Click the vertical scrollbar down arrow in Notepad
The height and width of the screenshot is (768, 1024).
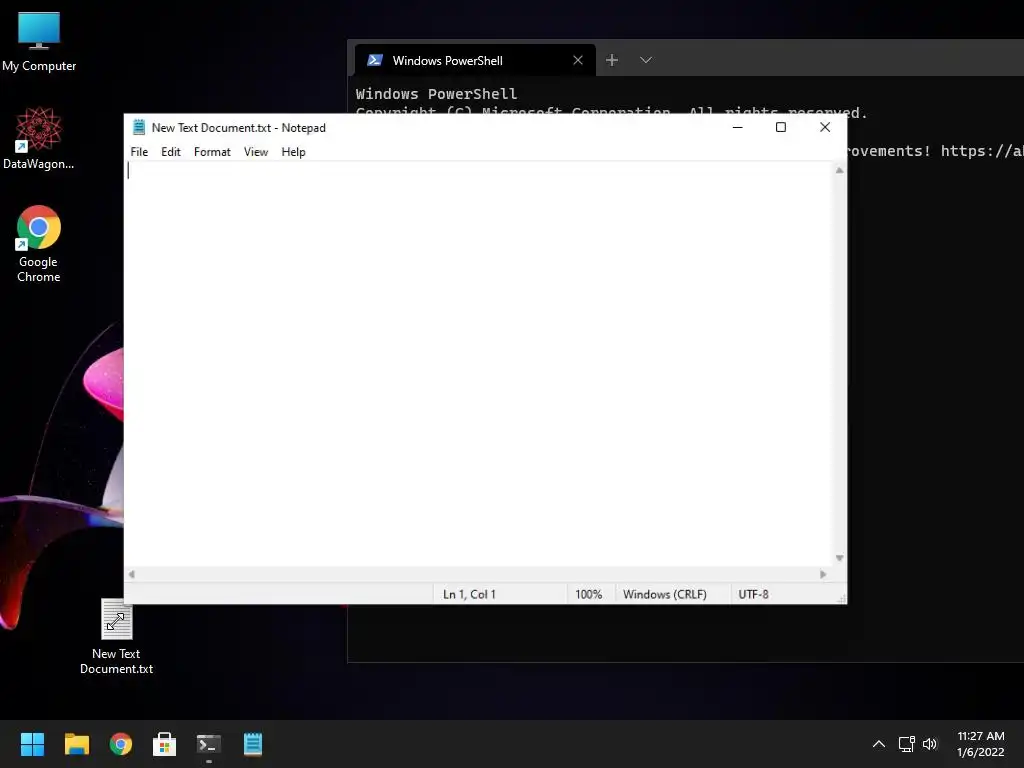[839, 558]
